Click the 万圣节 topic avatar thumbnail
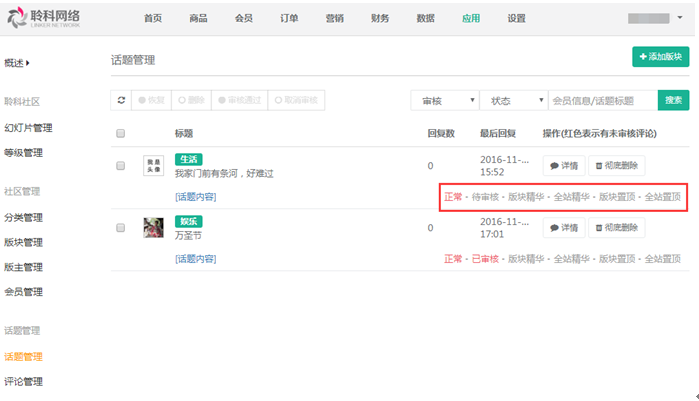This screenshot has width=699, height=401. point(153,228)
